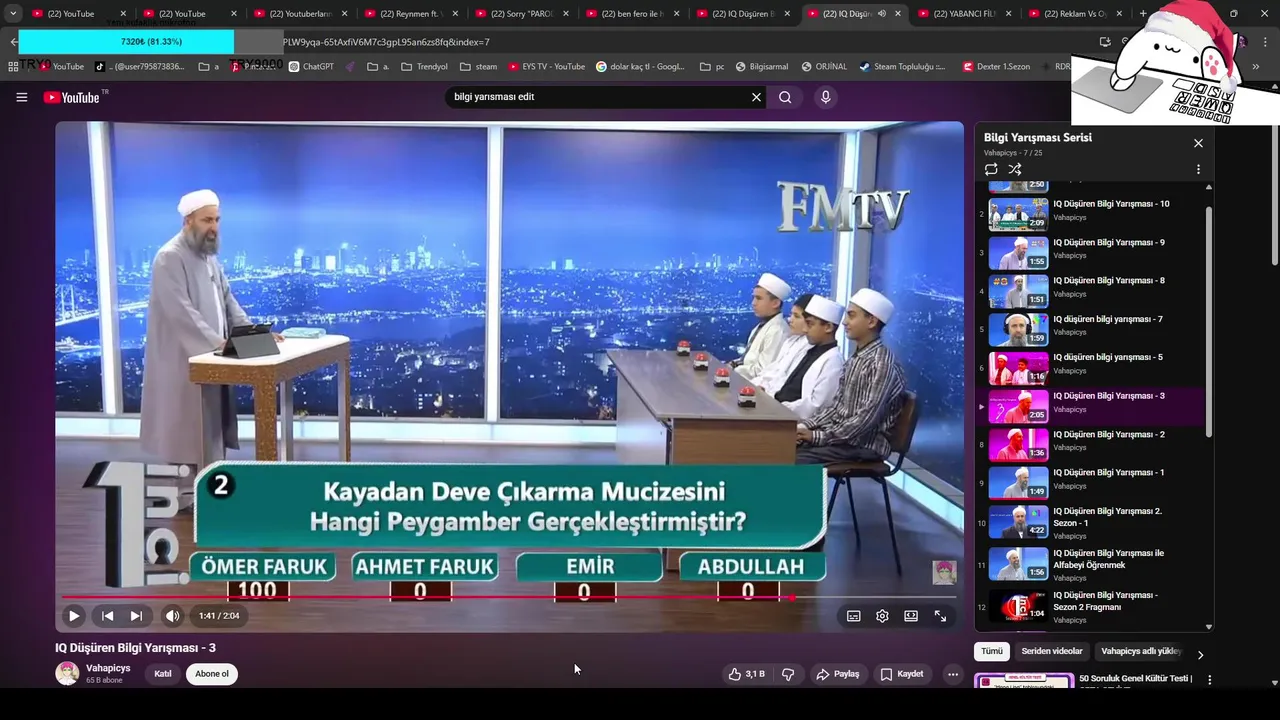The image size is (1280, 720).
Task: Seek on the red video progress bar
Action: (x=508, y=598)
